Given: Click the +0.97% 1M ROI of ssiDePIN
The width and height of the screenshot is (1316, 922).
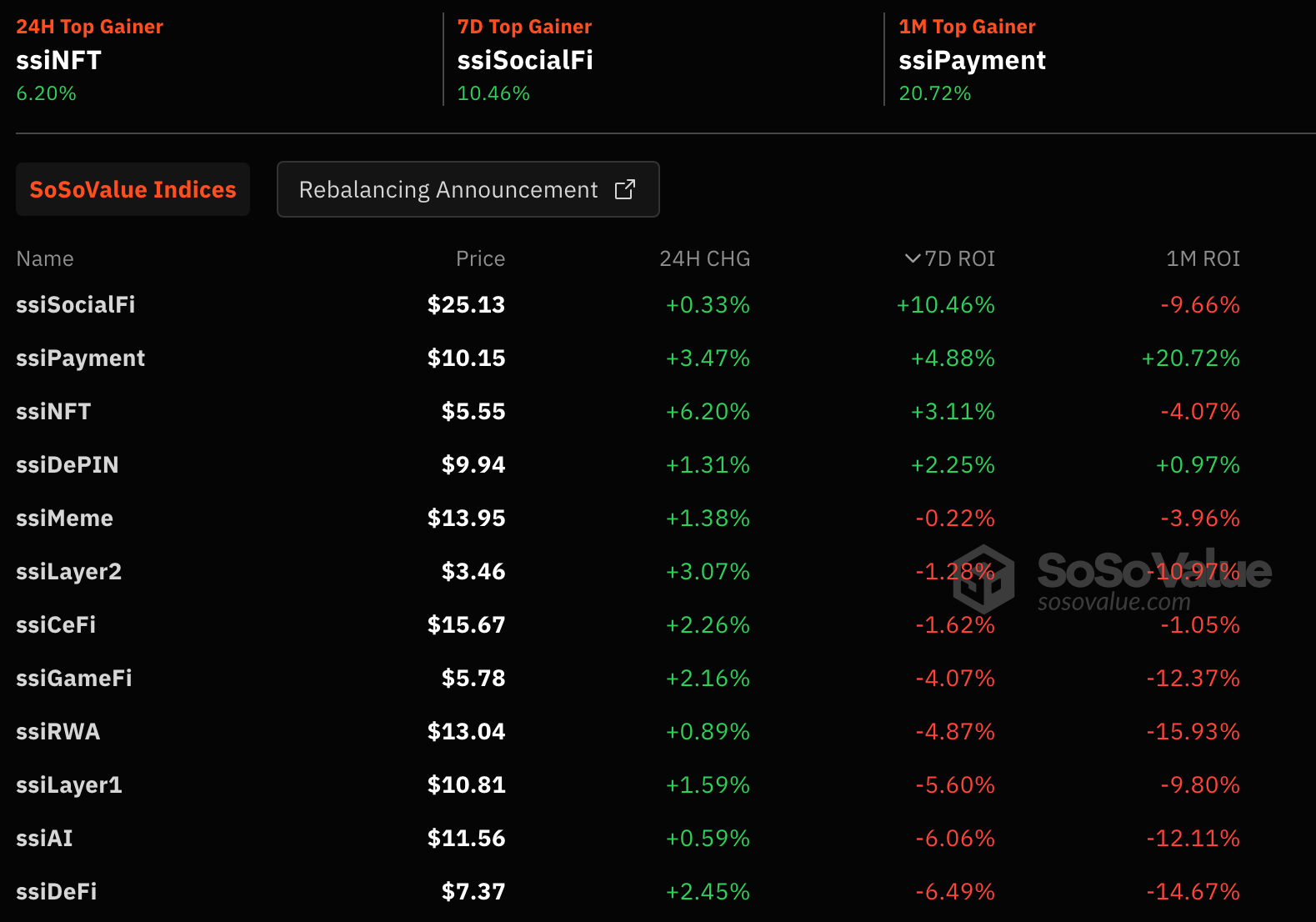Looking at the screenshot, I should (x=1198, y=464).
